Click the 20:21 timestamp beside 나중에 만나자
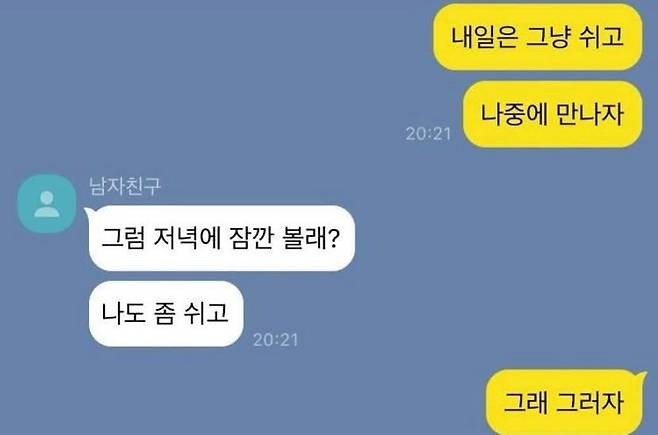This screenshot has height=435, width=658. click(428, 134)
